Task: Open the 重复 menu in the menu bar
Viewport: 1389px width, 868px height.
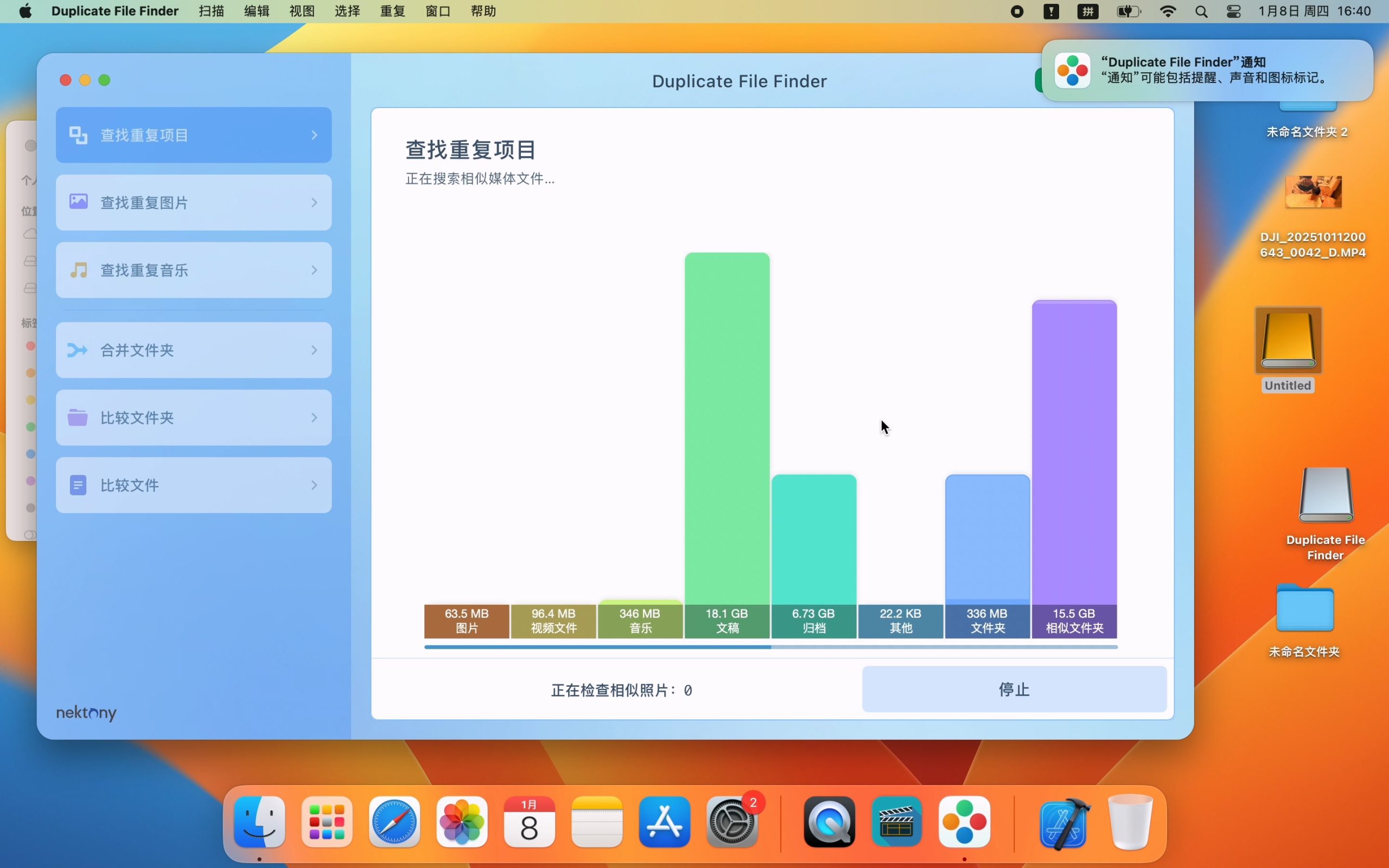Action: tap(393, 11)
